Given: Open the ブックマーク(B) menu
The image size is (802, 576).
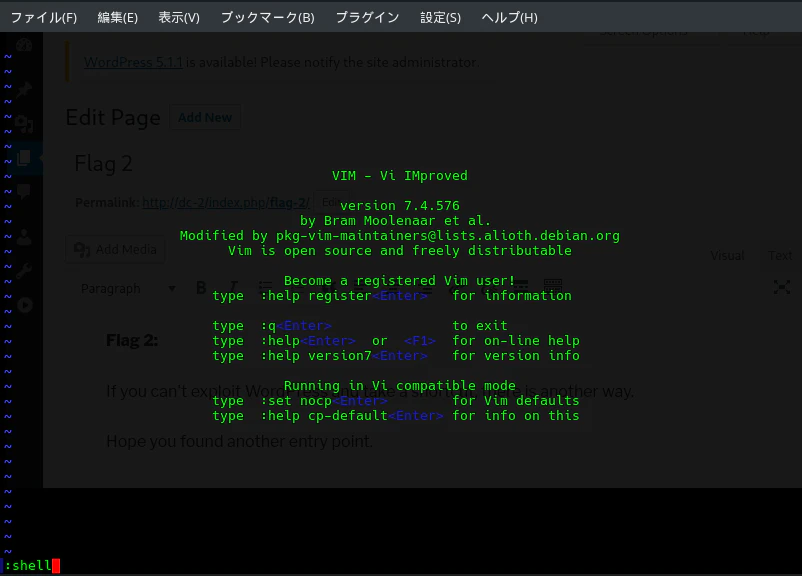Looking at the screenshot, I should (268, 17).
